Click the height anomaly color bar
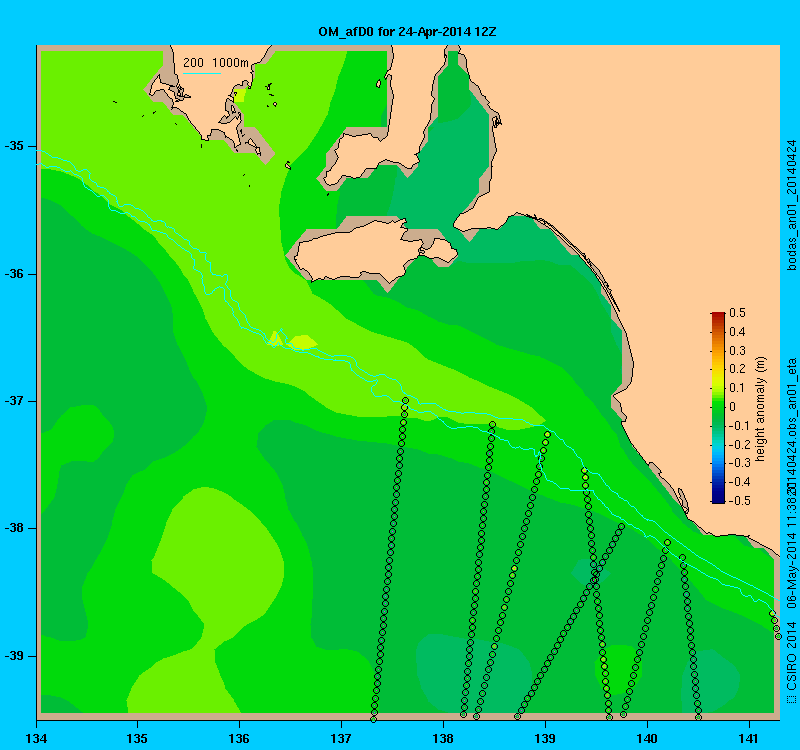Image resolution: width=800 pixels, height=750 pixels. [x=718, y=407]
